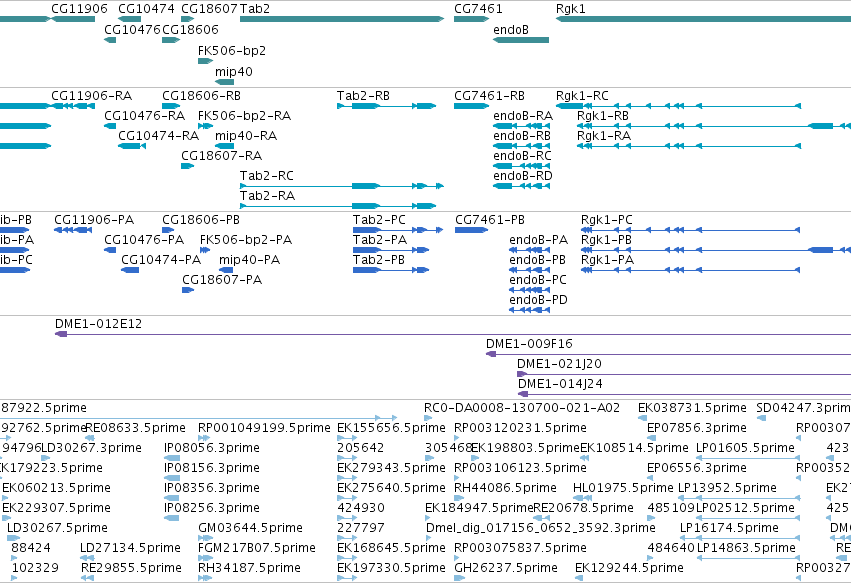Select the DME1-009F16 clone label

[x=529, y=344]
